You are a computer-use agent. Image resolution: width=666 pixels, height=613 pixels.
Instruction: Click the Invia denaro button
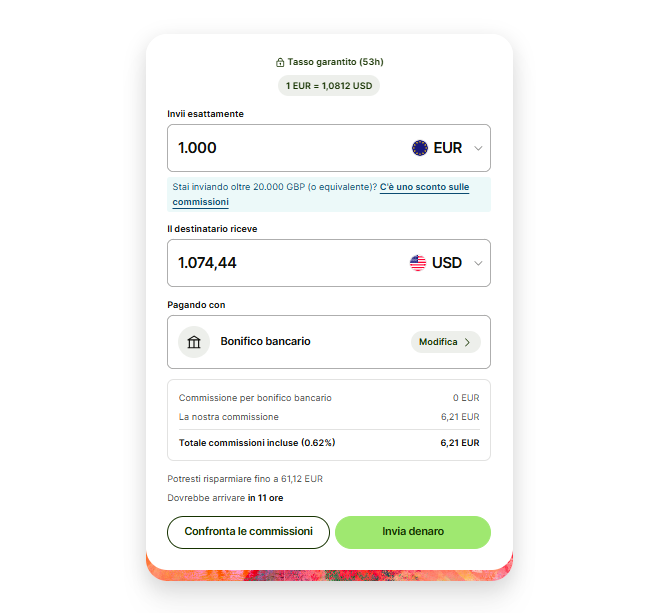(x=412, y=532)
